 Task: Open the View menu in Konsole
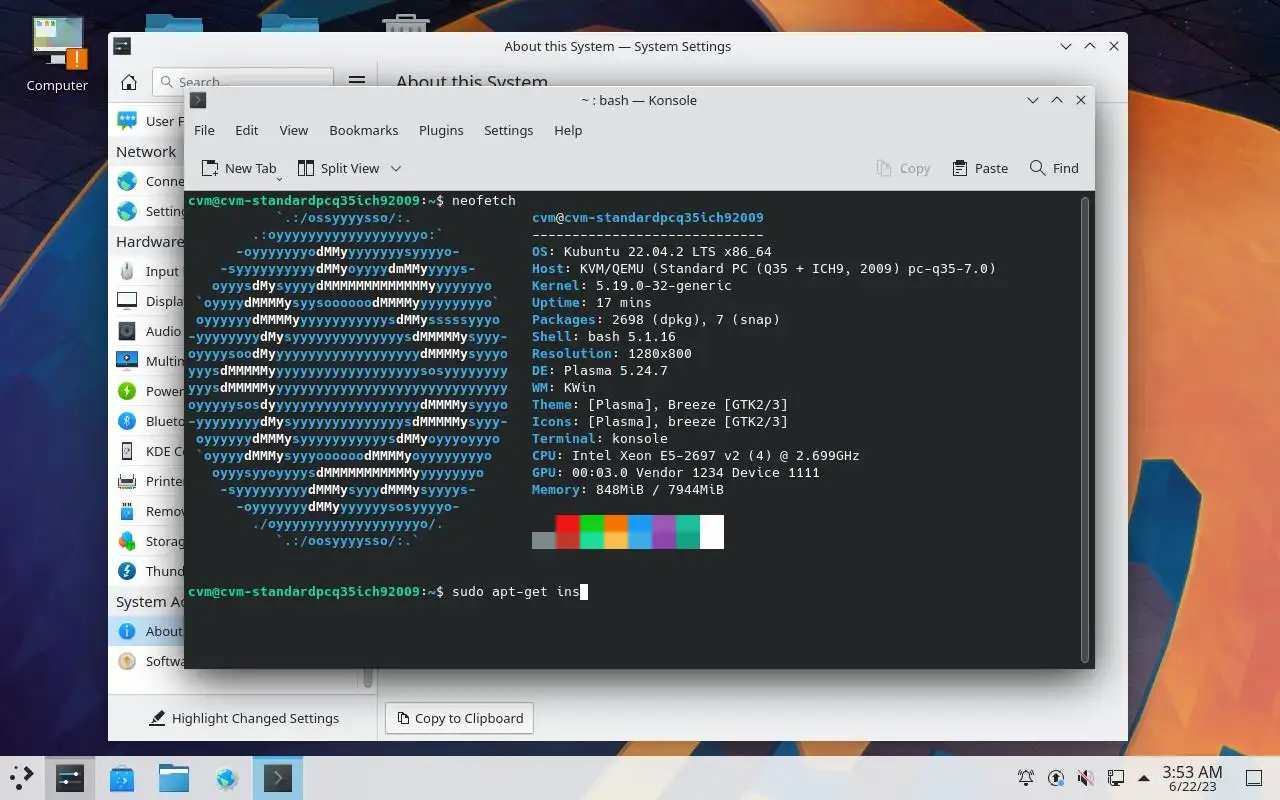tap(293, 130)
